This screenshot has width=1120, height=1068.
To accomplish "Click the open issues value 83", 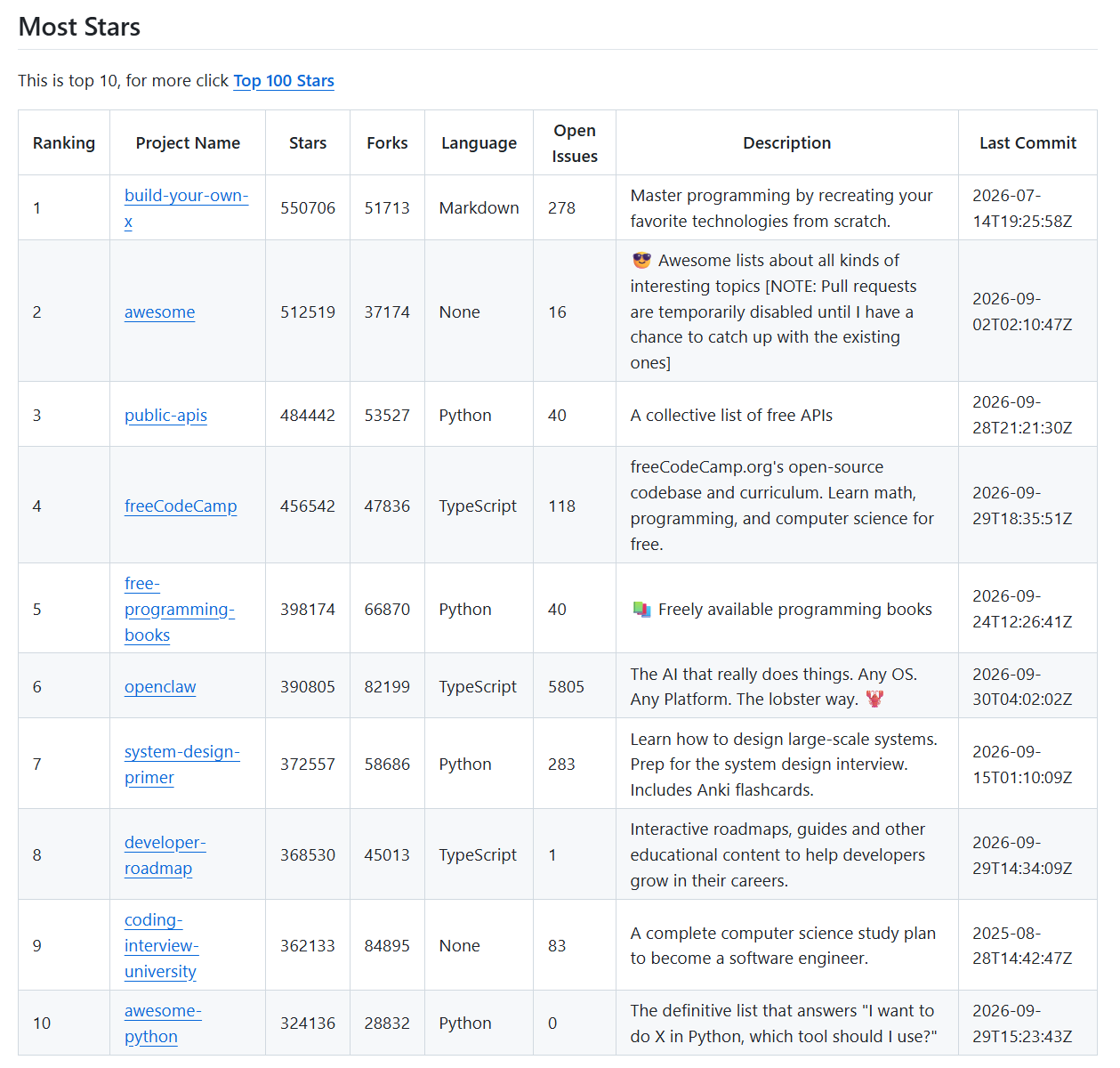I will (557, 946).
